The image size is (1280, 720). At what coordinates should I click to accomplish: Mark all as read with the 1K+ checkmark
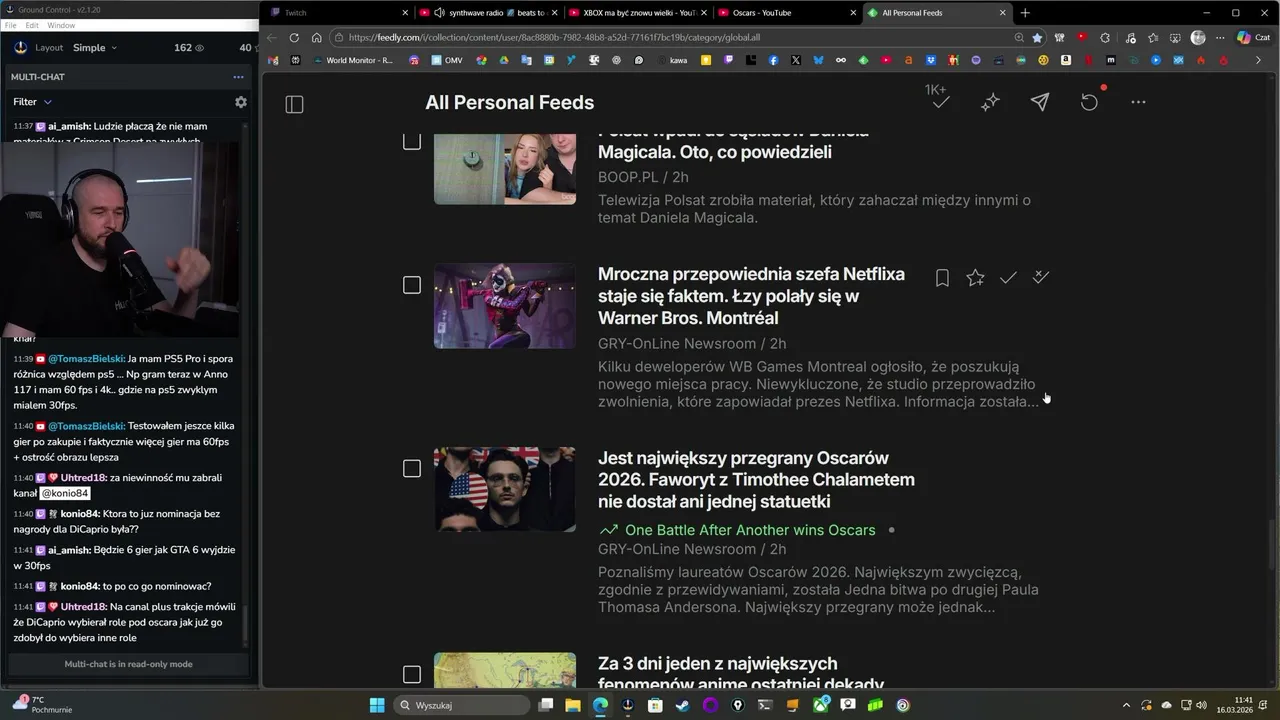coord(940,102)
